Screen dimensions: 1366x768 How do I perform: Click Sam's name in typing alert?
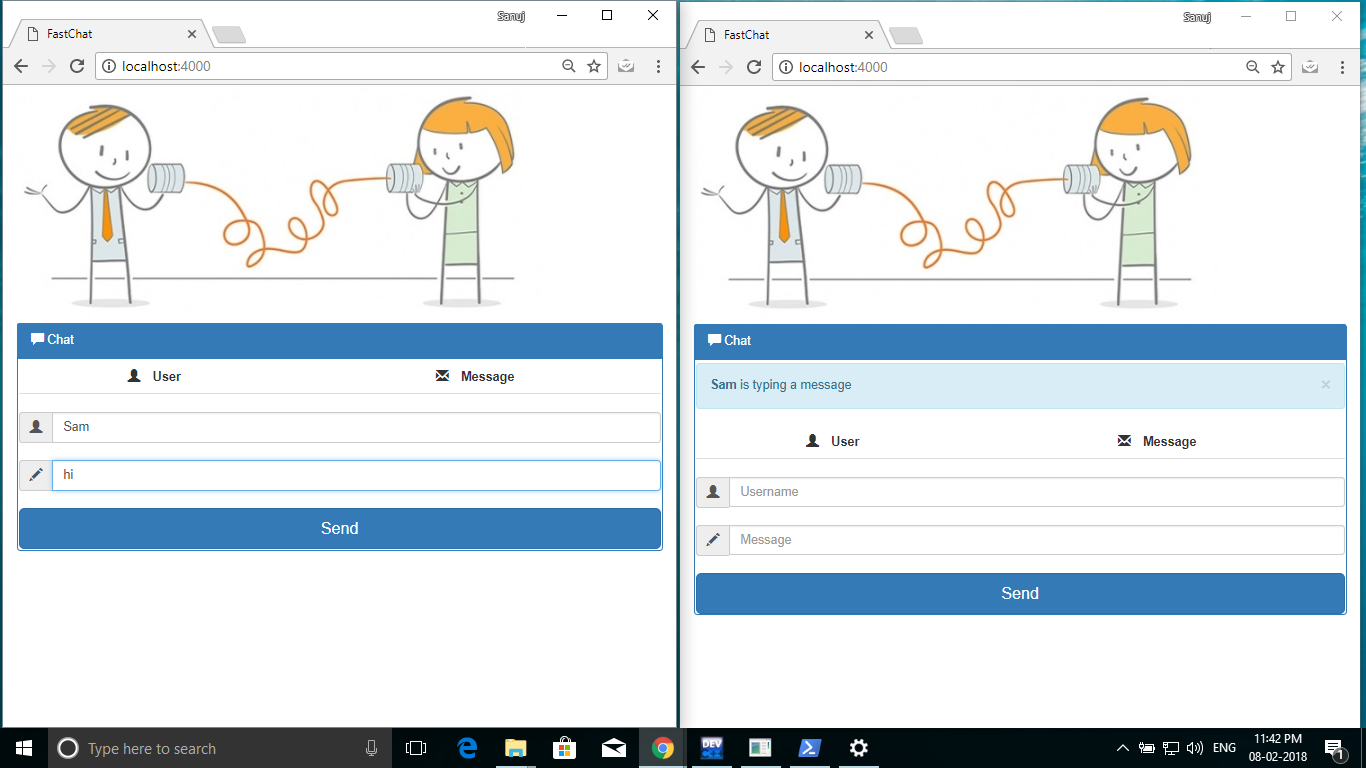pyautogui.click(x=724, y=385)
